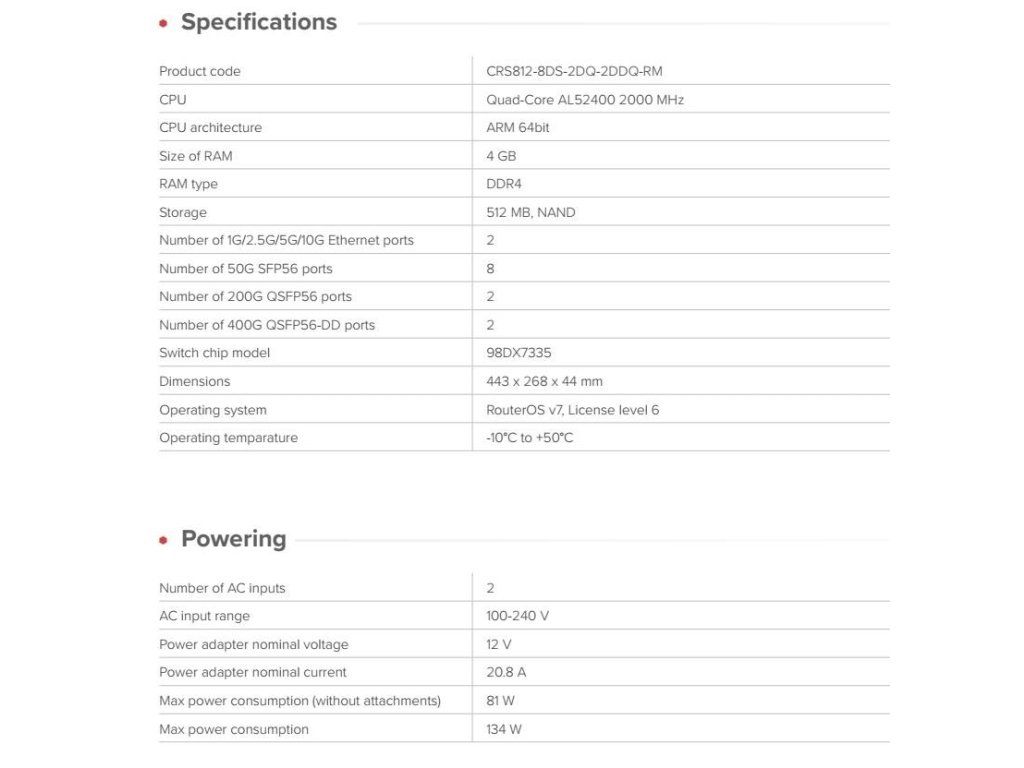Click the Number of 50G SFP56 ports label
The width and height of the screenshot is (1024, 768).
coord(245,269)
